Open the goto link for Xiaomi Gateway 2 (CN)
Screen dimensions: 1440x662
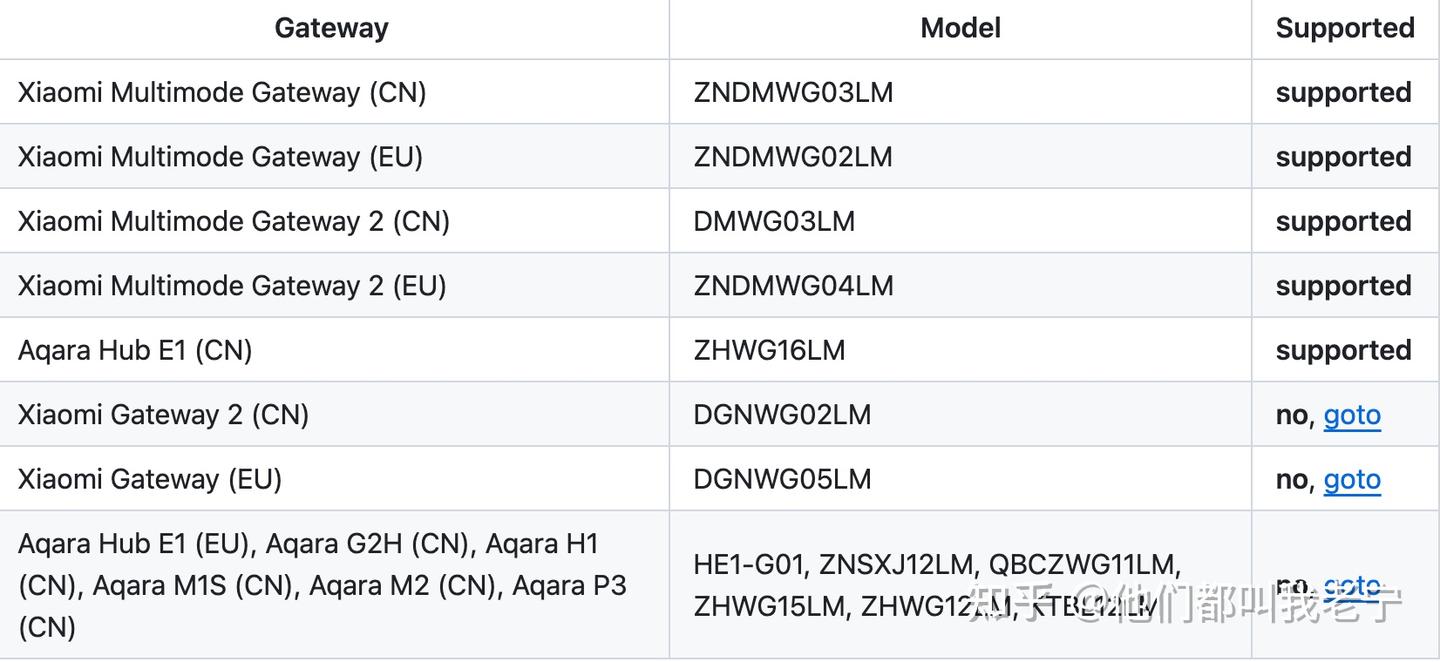(1352, 415)
